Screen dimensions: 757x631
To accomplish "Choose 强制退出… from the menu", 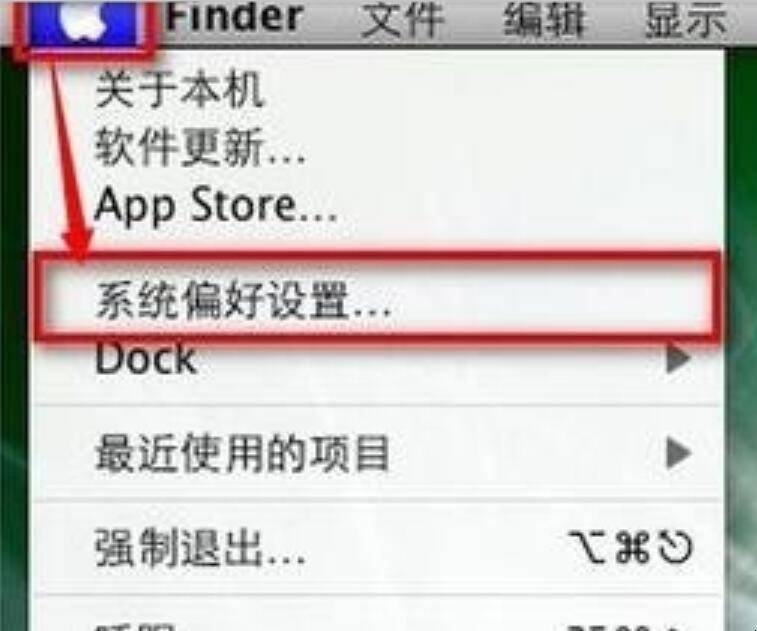I will pyautogui.click(x=378, y=547).
